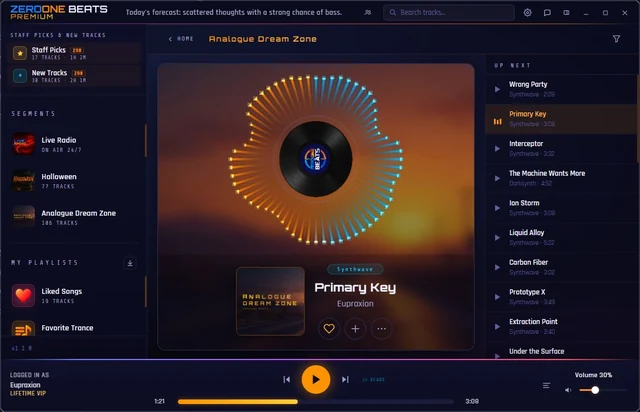Play Wrong Party via its play arrow

point(497,89)
